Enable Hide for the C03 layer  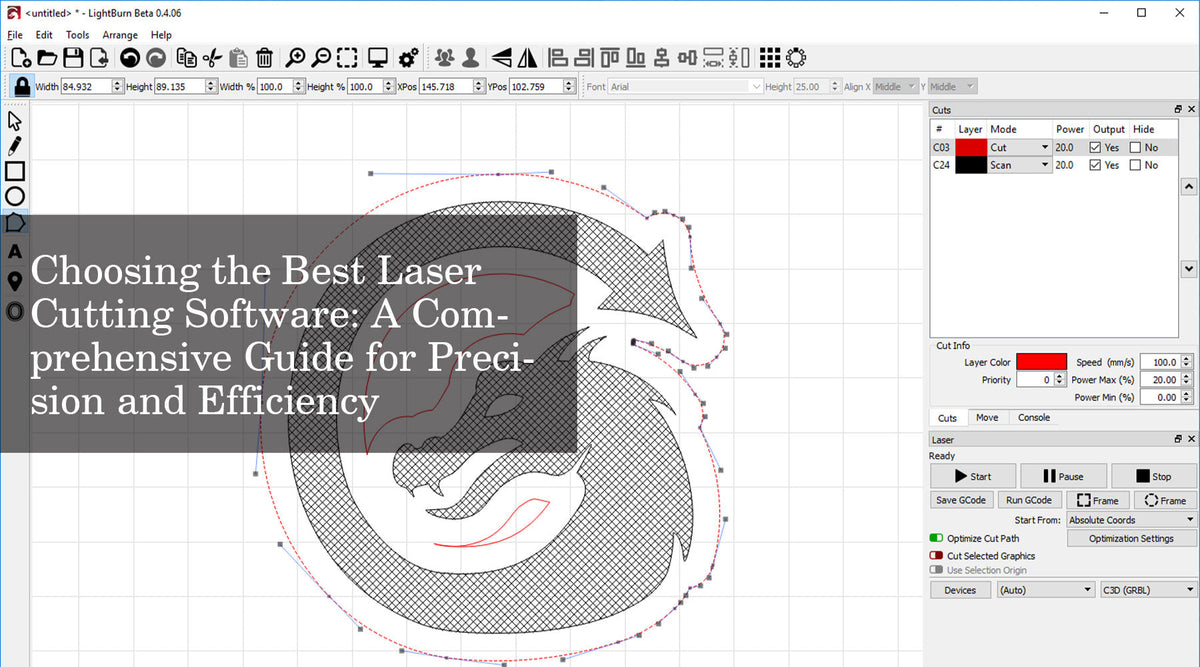point(1137,147)
